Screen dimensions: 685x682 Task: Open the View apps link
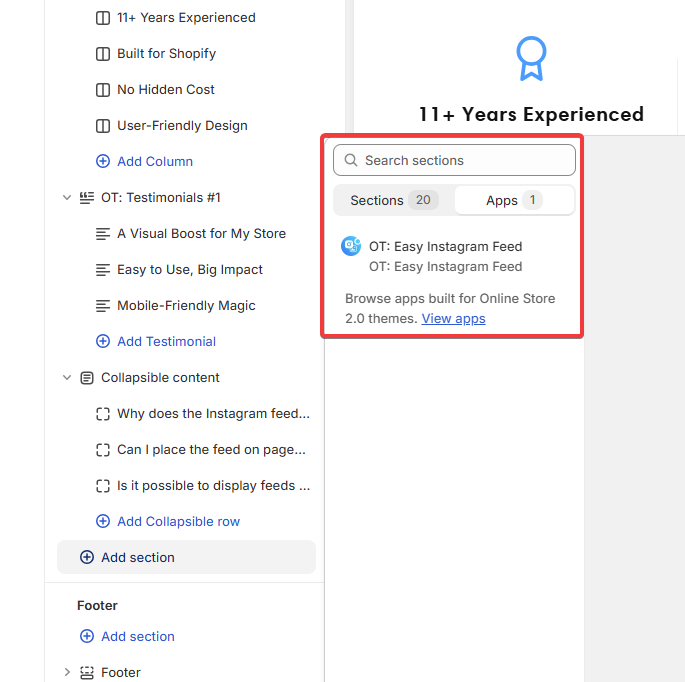coord(453,319)
